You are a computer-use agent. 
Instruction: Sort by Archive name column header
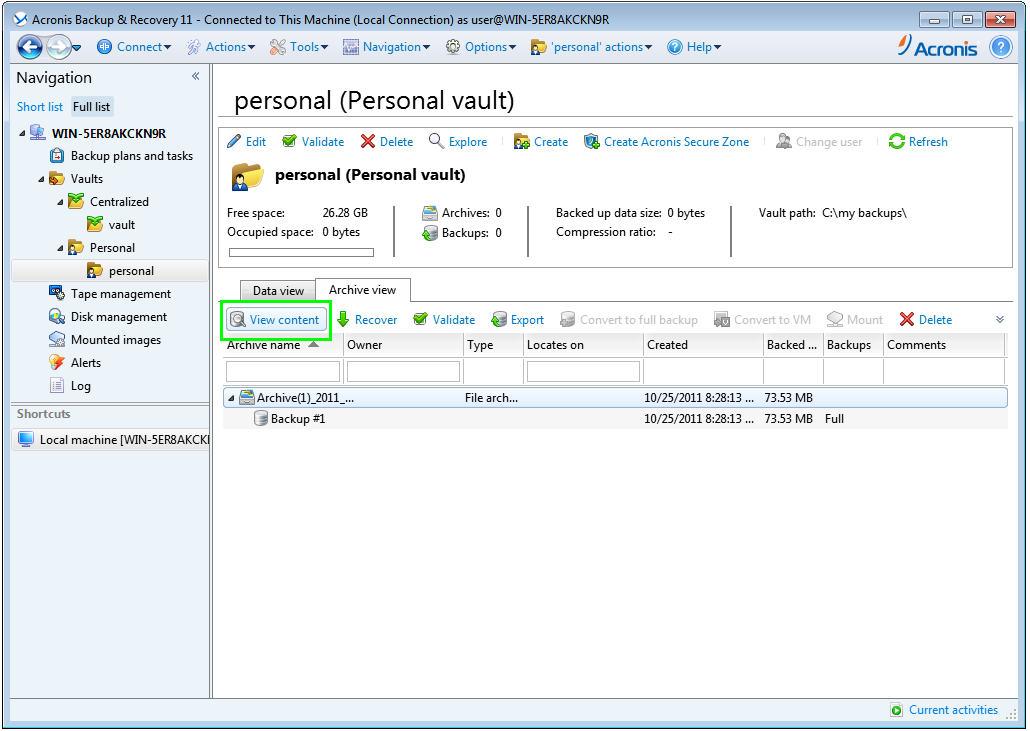point(283,345)
